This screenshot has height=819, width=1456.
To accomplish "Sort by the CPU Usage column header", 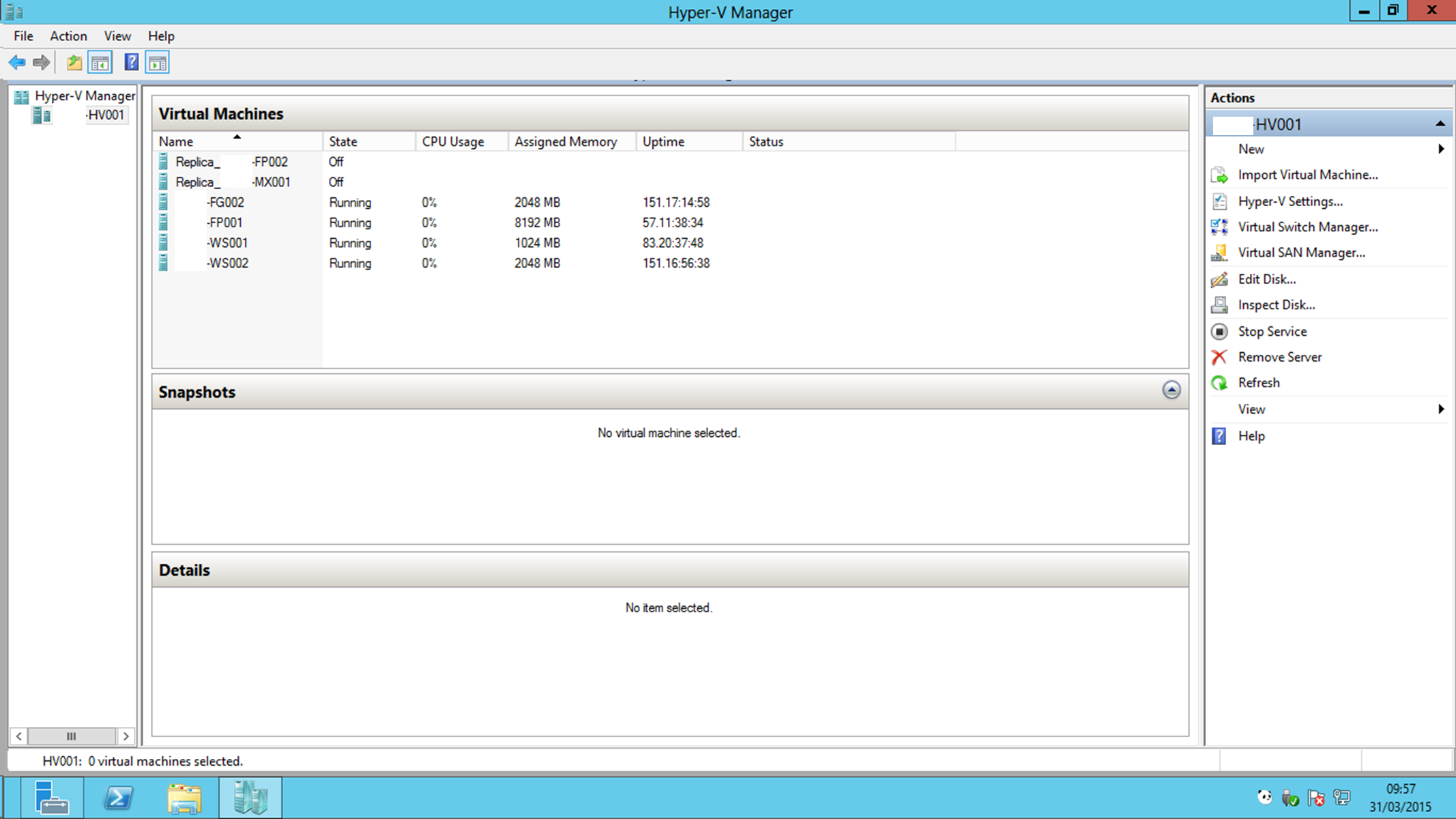I will coord(462,141).
